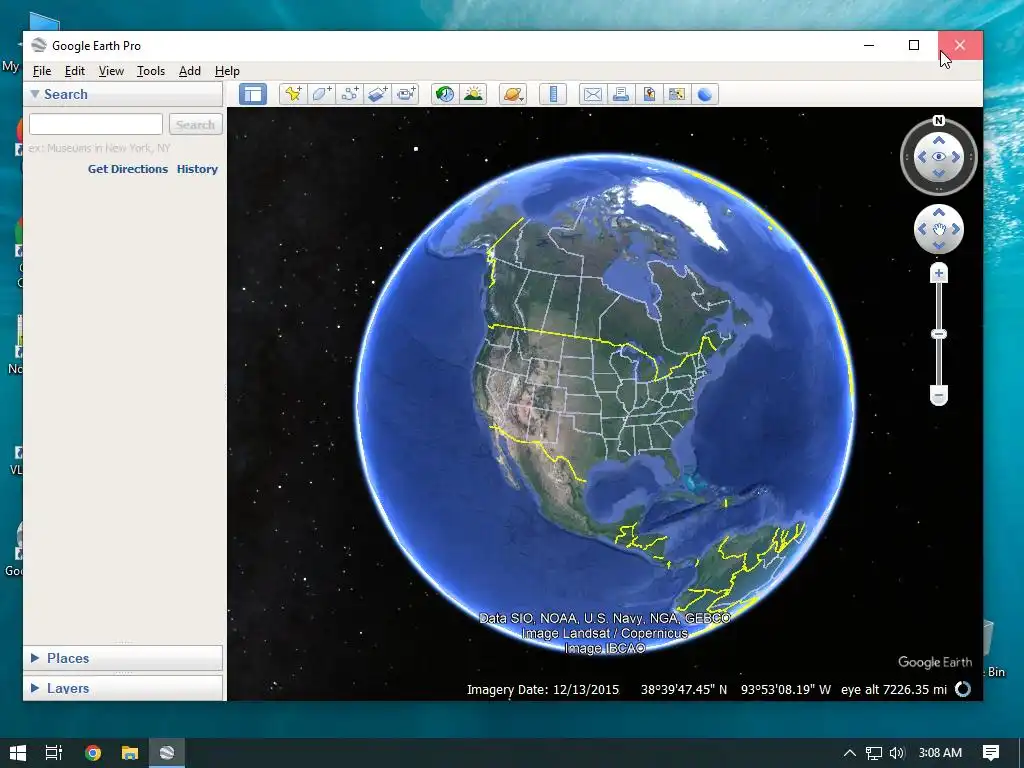Look right with the Look joystick right arrow

[956, 157]
